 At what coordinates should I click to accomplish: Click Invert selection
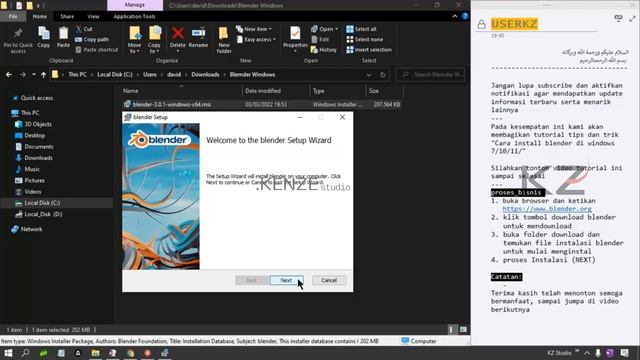pyautogui.click(x=369, y=50)
